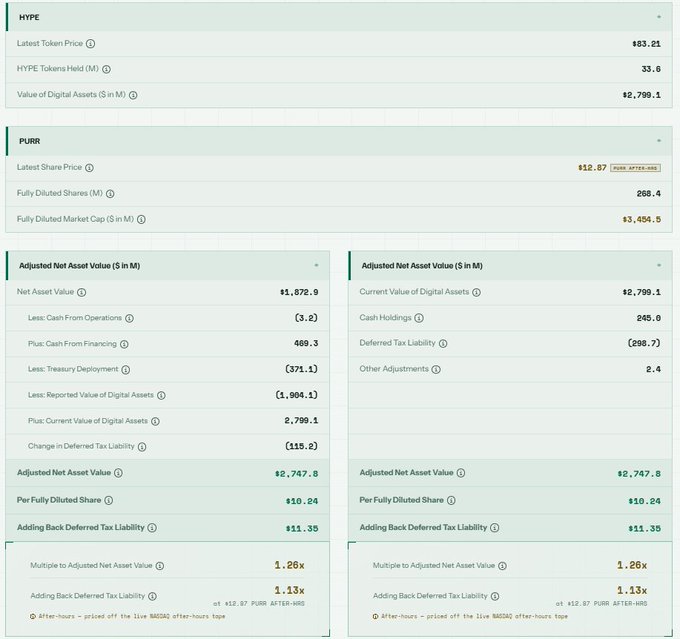Click info icon for Less: Cash From Operations
The width and height of the screenshot is (680, 639).
[x=129, y=318]
